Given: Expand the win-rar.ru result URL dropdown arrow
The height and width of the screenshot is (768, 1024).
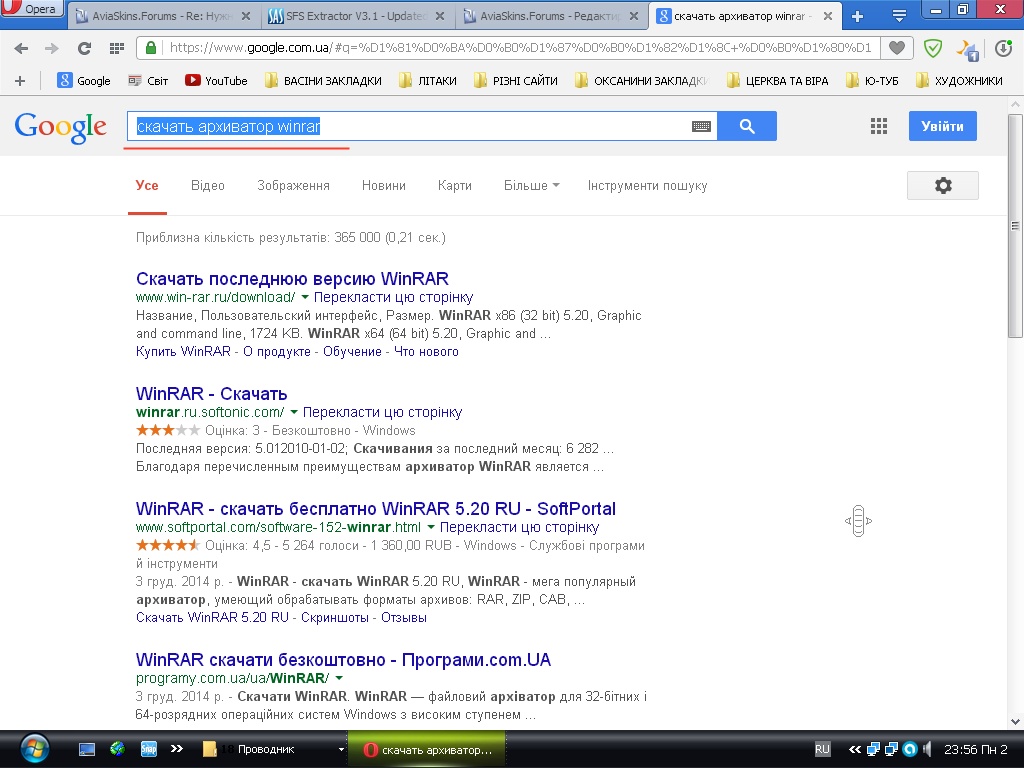Looking at the screenshot, I should coord(304,297).
